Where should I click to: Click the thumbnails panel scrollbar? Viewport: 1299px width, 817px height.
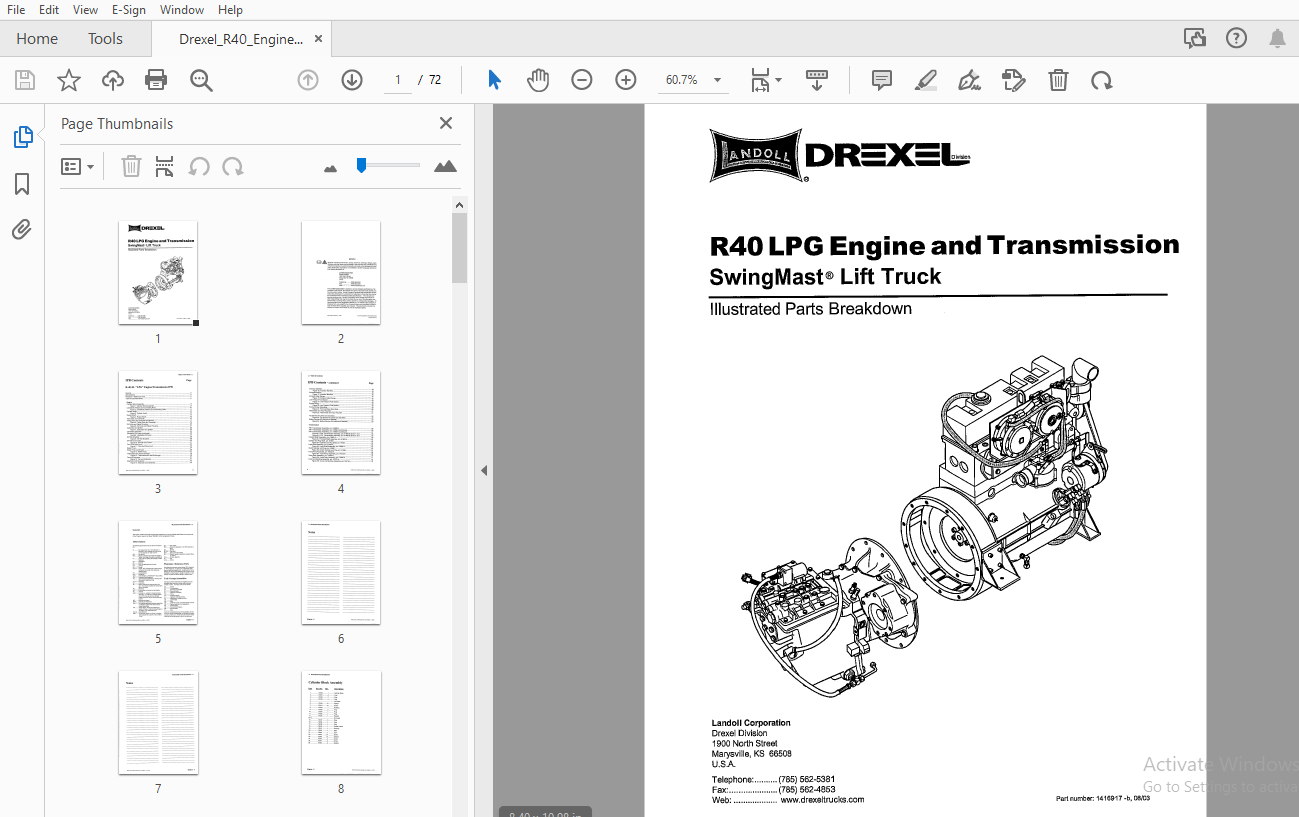459,248
